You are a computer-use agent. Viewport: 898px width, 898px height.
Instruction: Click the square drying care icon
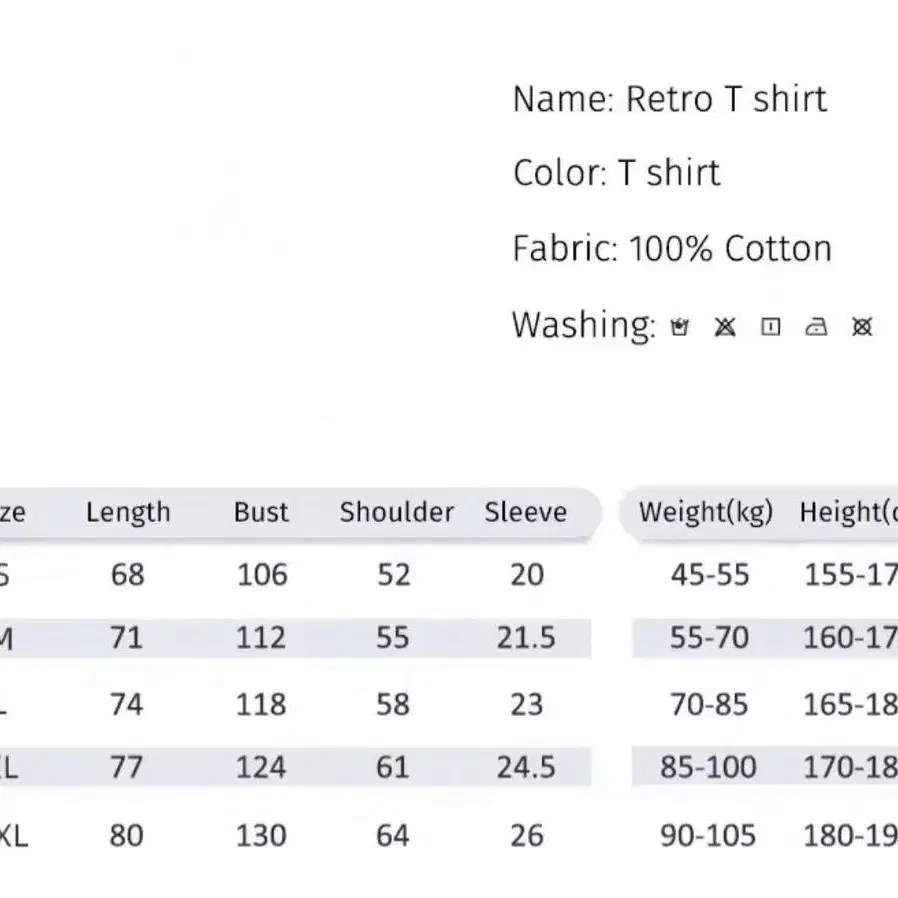click(x=770, y=327)
